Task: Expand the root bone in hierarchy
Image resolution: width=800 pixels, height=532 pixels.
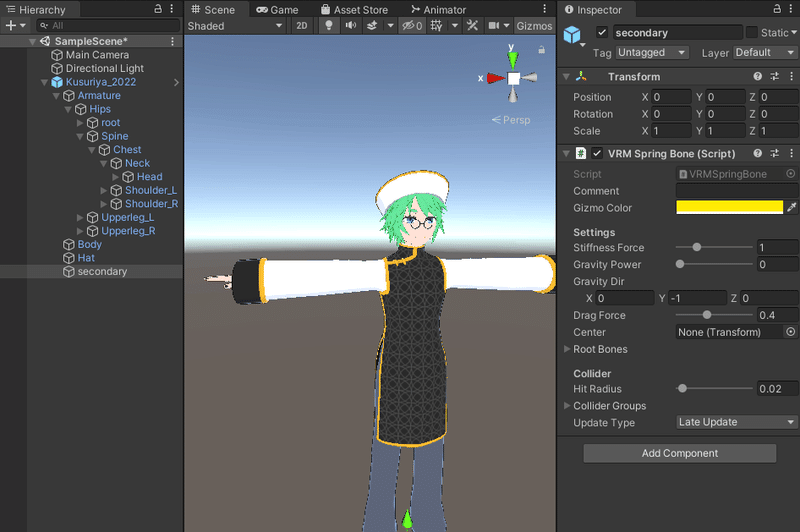Action: (x=80, y=123)
